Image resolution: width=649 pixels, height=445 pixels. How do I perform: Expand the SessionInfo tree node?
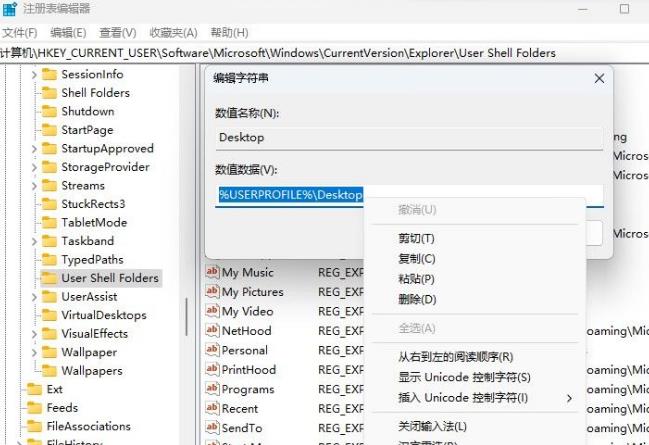(x=35, y=74)
